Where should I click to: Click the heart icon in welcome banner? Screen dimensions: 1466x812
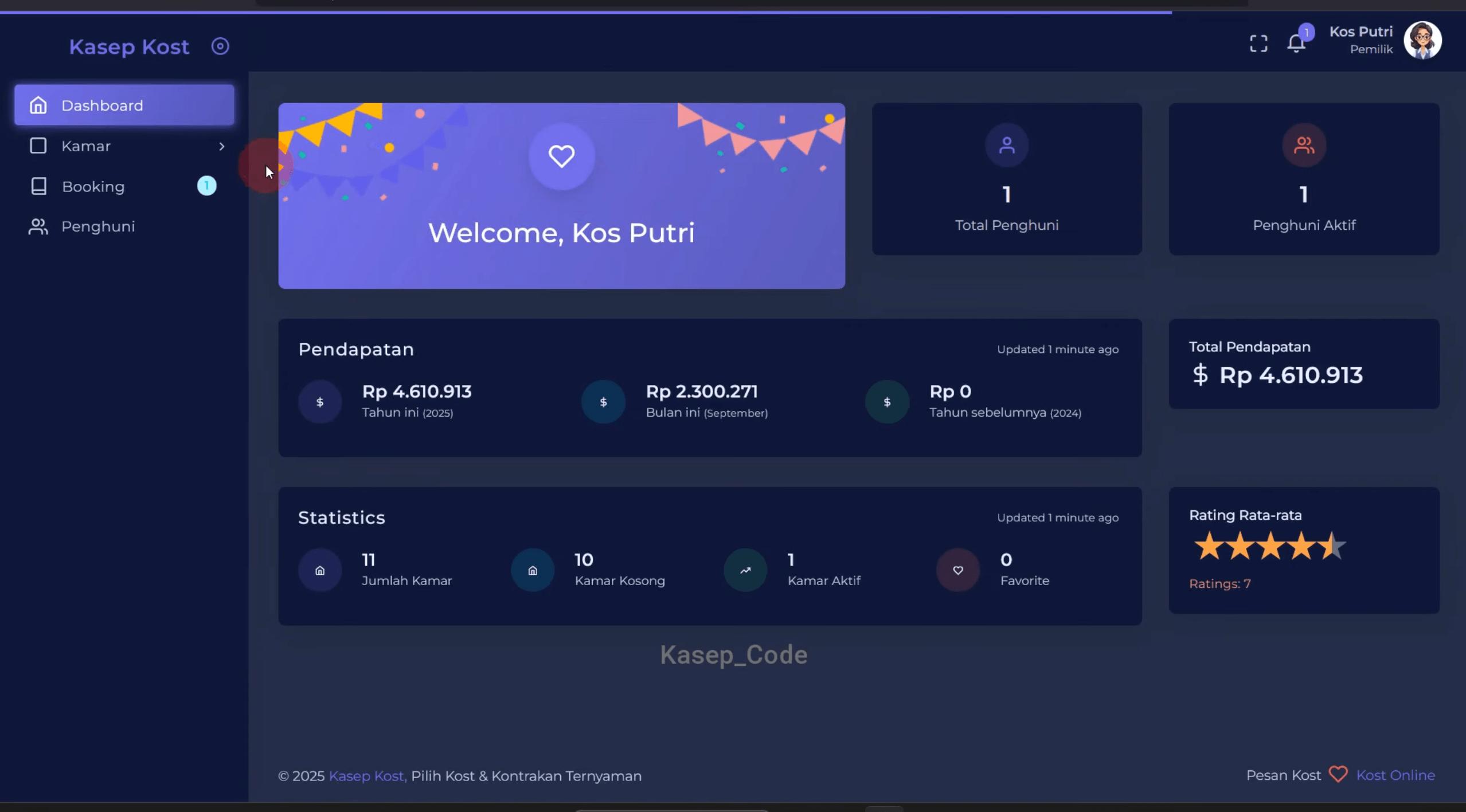click(561, 156)
